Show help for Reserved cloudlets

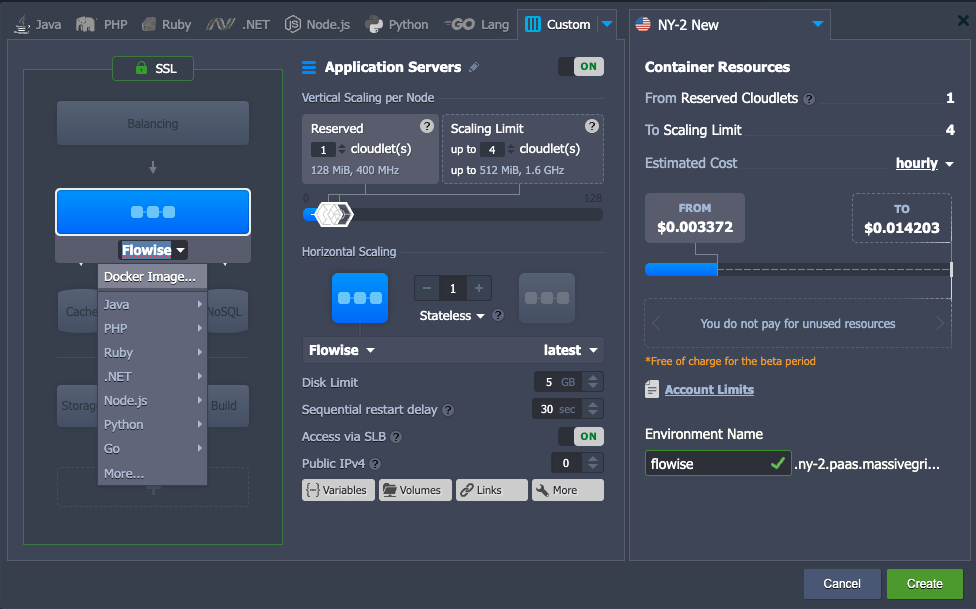426,126
